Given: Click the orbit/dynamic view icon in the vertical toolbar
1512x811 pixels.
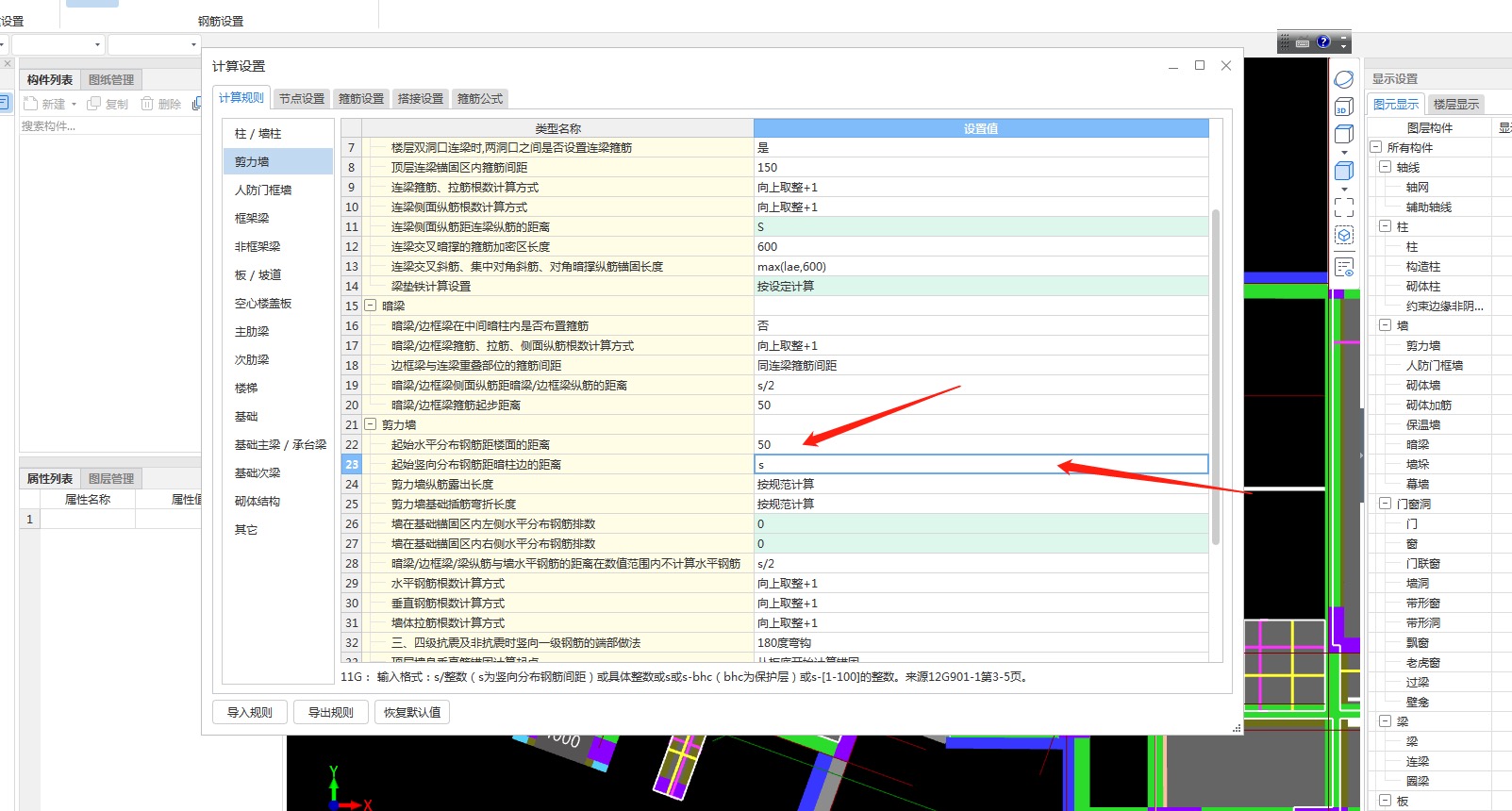Looking at the screenshot, I should pos(1344,80).
